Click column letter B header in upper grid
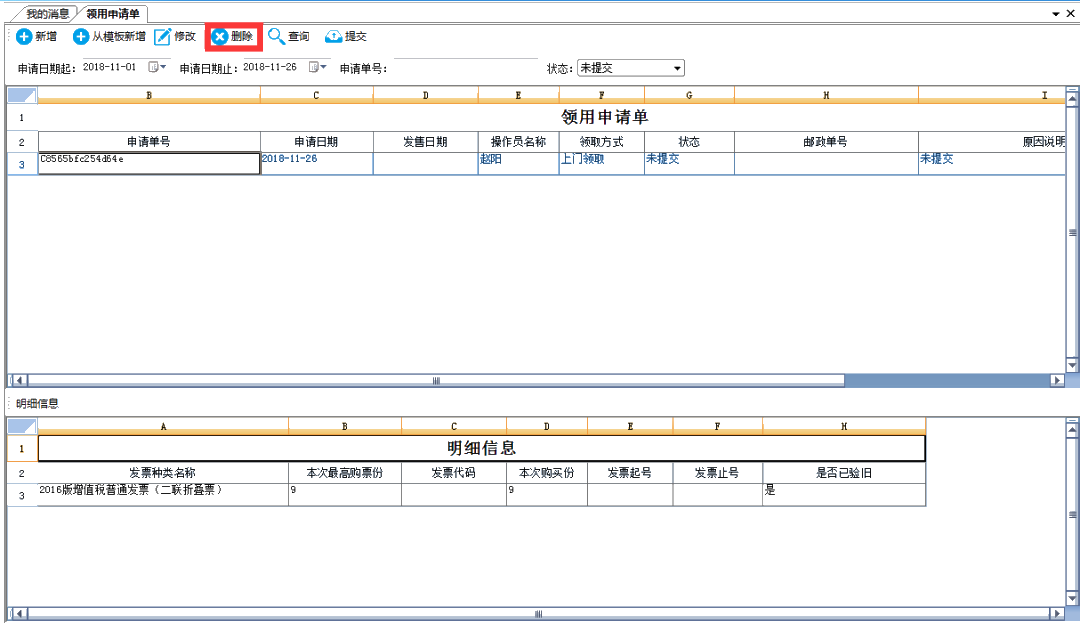The height and width of the screenshot is (623, 1080). [x=149, y=95]
